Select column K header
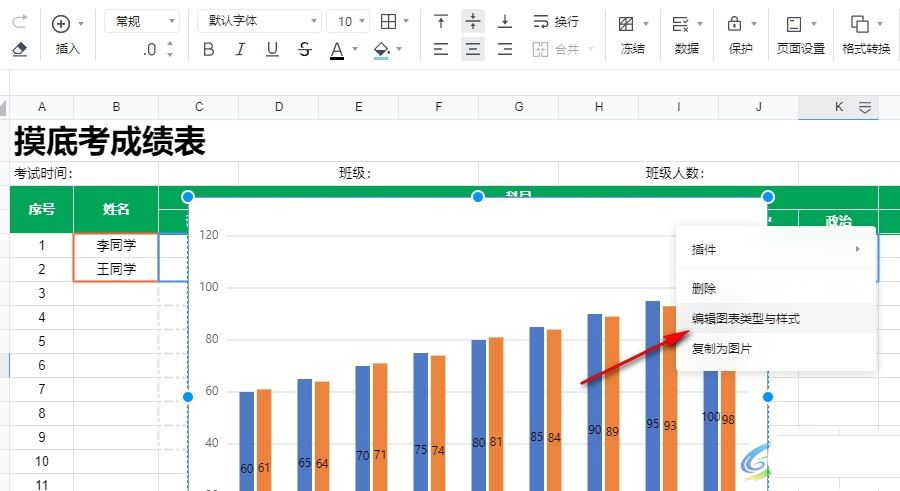This screenshot has width=900, height=491. pyautogui.click(x=839, y=107)
